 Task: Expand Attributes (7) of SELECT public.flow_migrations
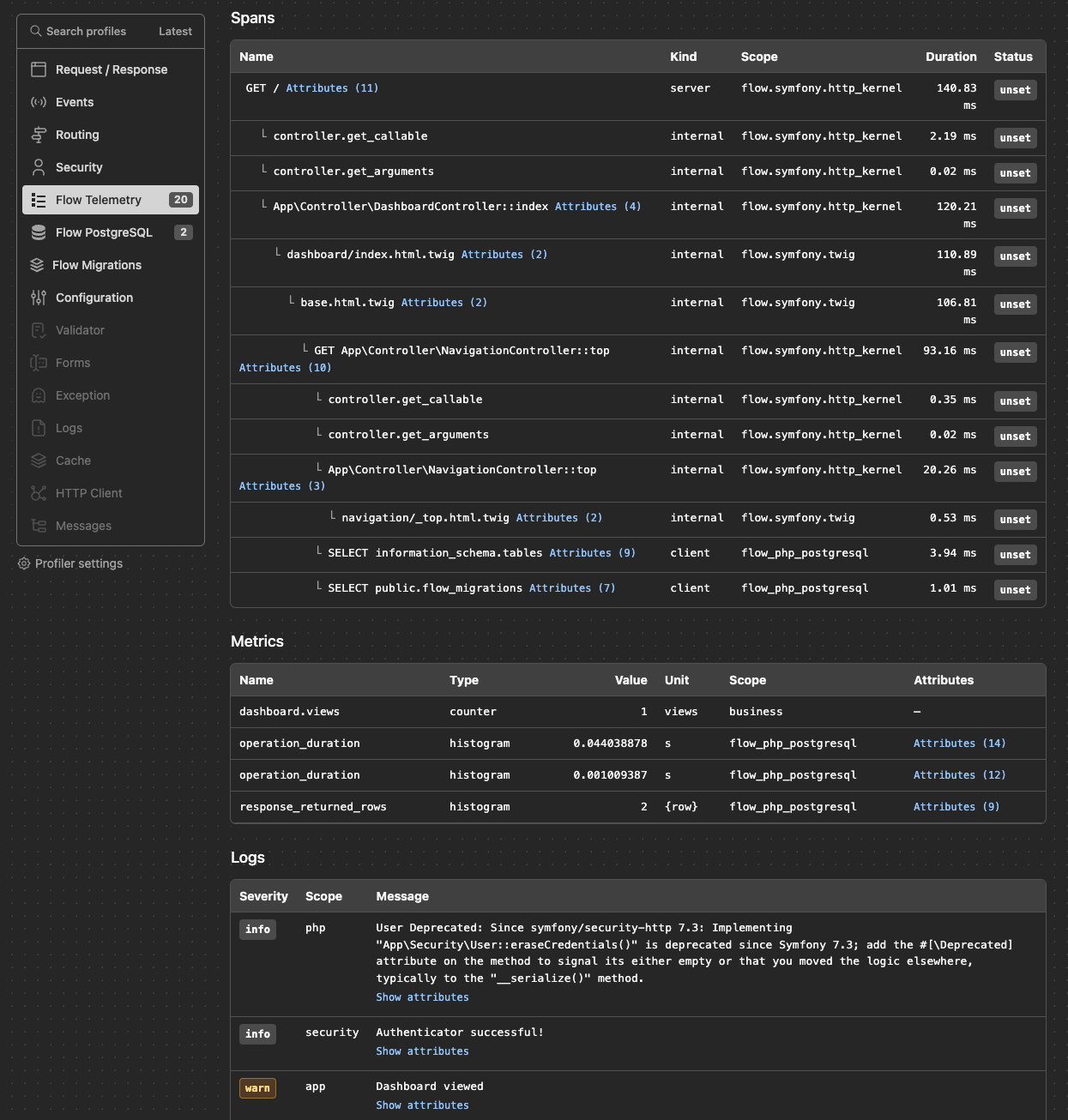pos(572,588)
